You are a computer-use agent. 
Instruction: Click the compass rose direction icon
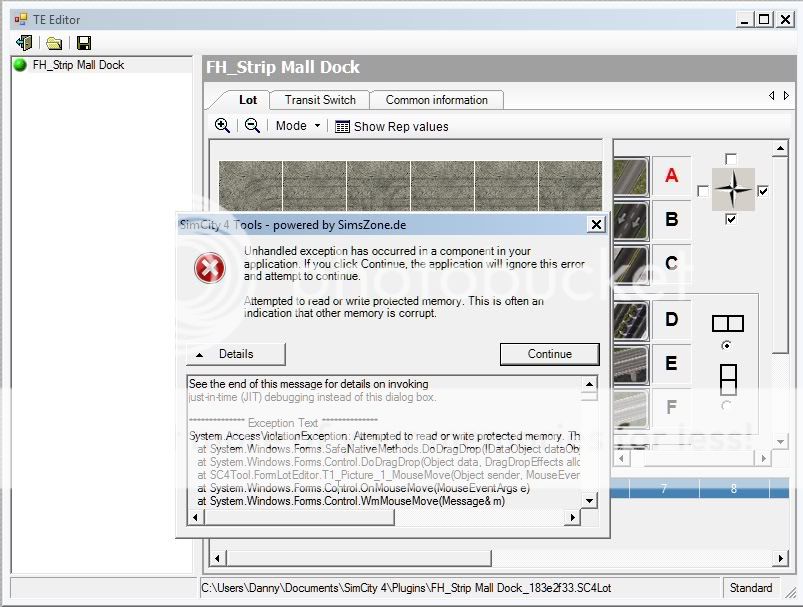tap(733, 189)
